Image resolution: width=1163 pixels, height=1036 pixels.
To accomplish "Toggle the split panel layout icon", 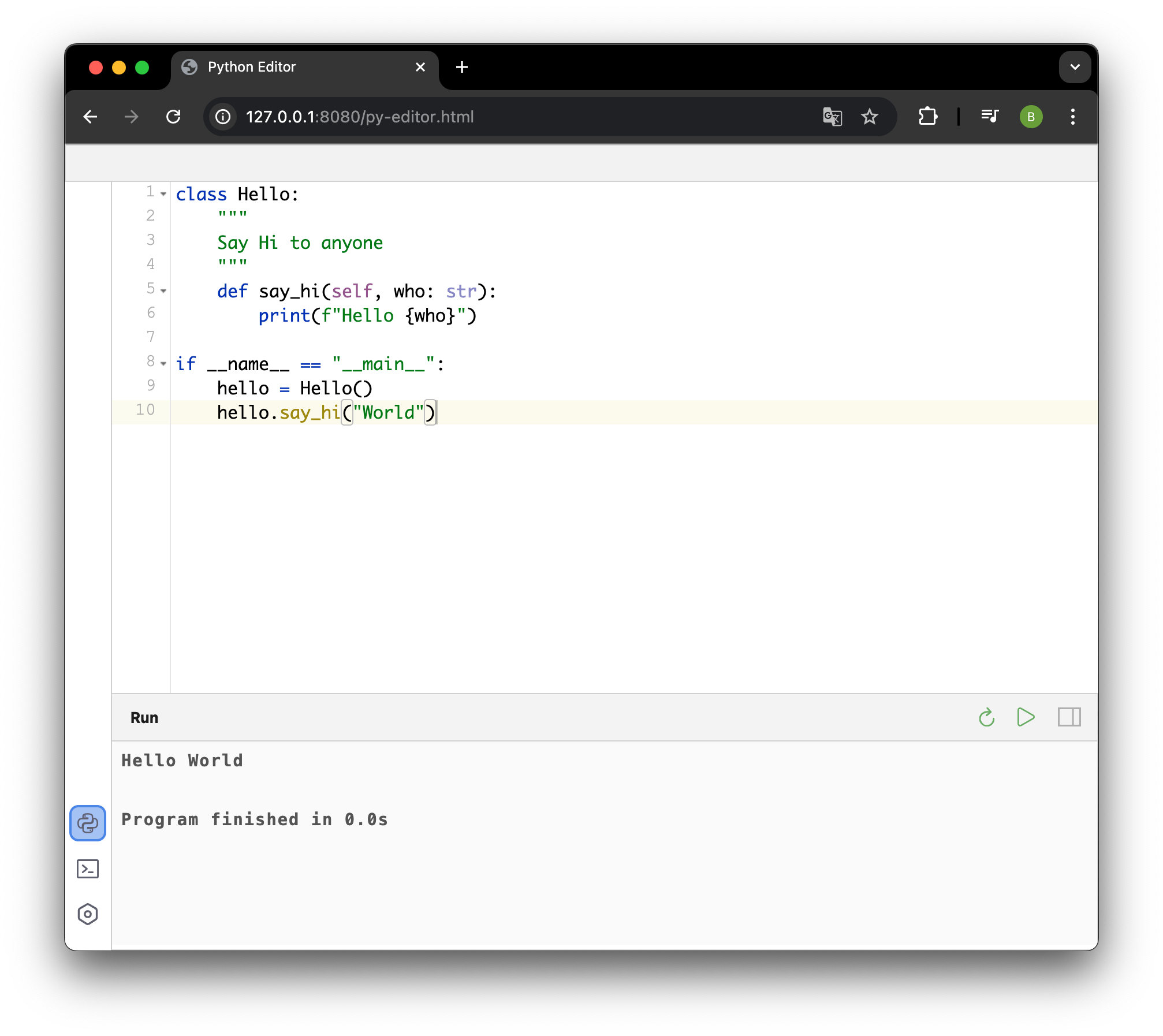I will [1069, 717].
